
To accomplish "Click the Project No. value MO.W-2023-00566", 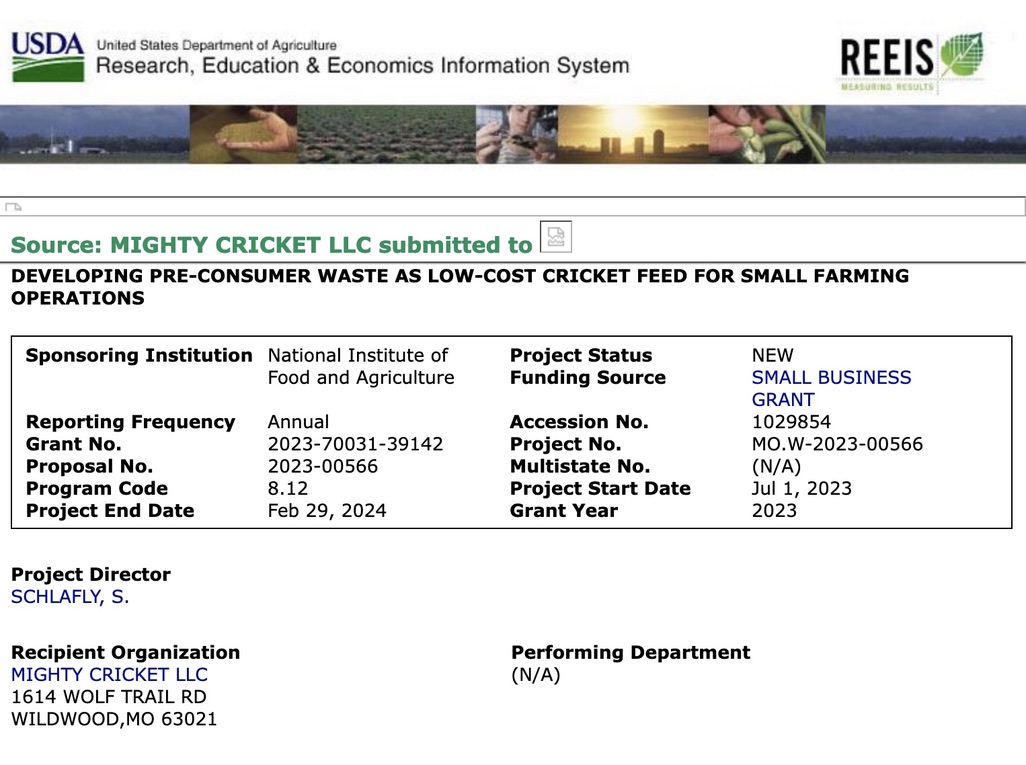I will pyautogui.click(x=837, y=444).
